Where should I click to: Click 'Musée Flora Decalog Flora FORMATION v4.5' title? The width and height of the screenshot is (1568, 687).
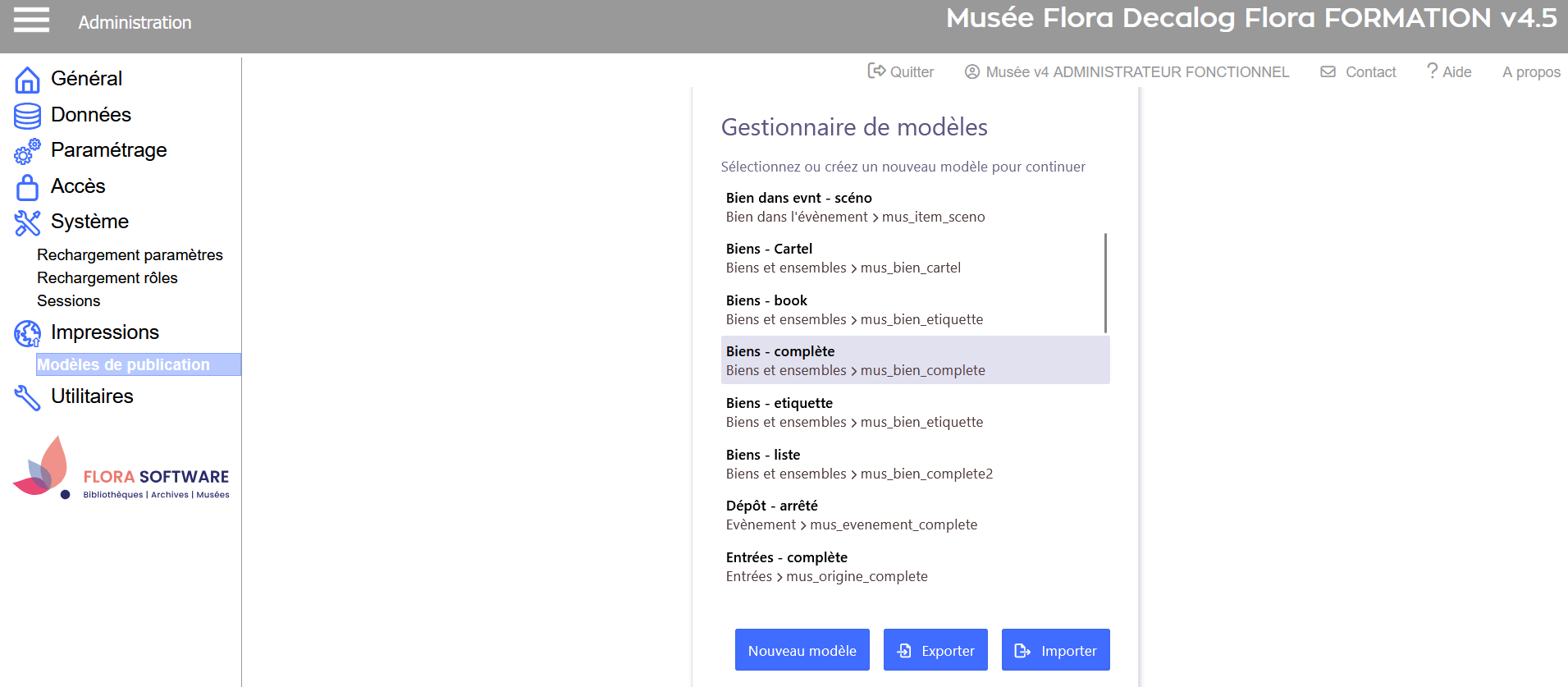[1251, 18]
